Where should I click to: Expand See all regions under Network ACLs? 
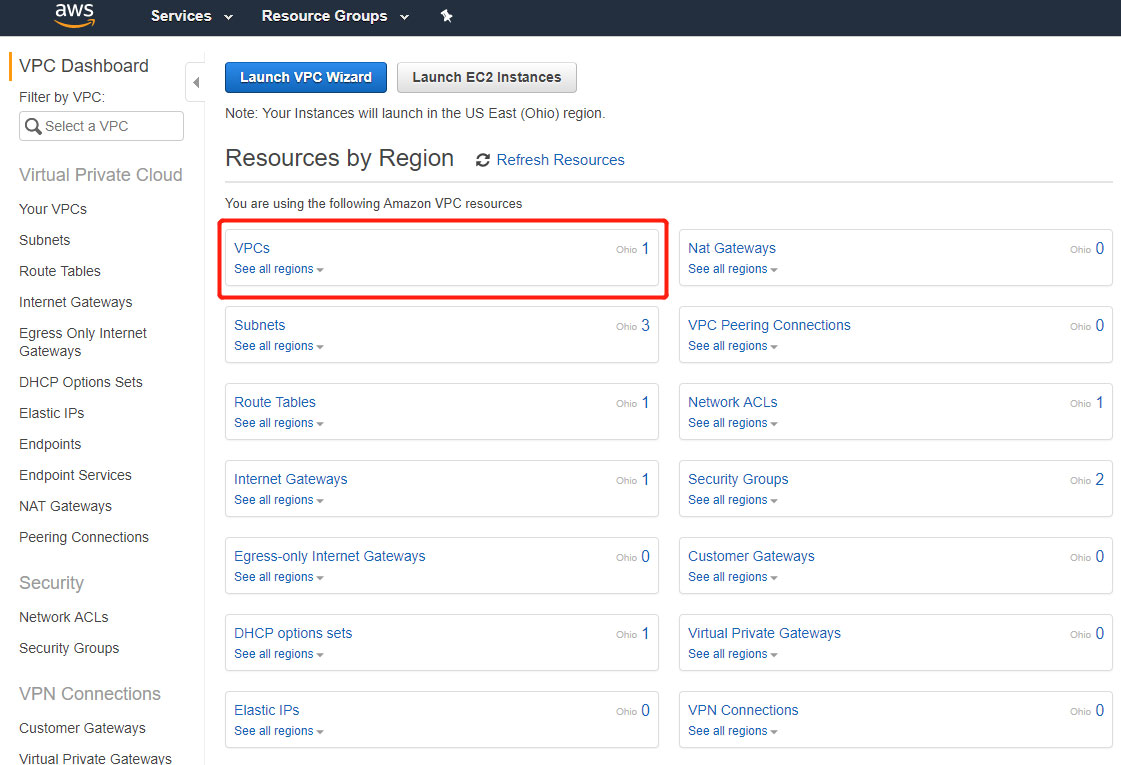click(733, 423)
